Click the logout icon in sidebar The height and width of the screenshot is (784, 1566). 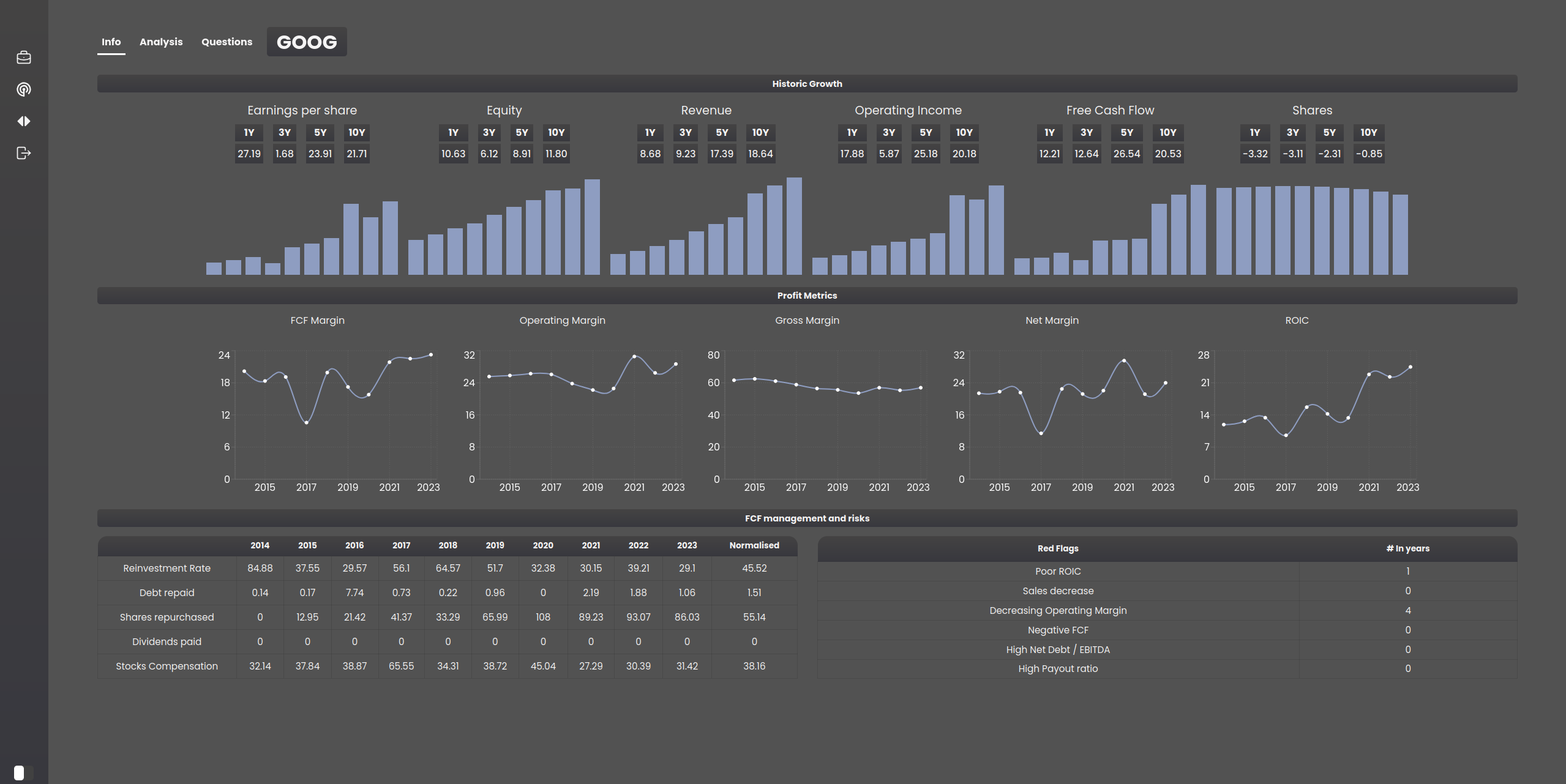coord(24,153)
